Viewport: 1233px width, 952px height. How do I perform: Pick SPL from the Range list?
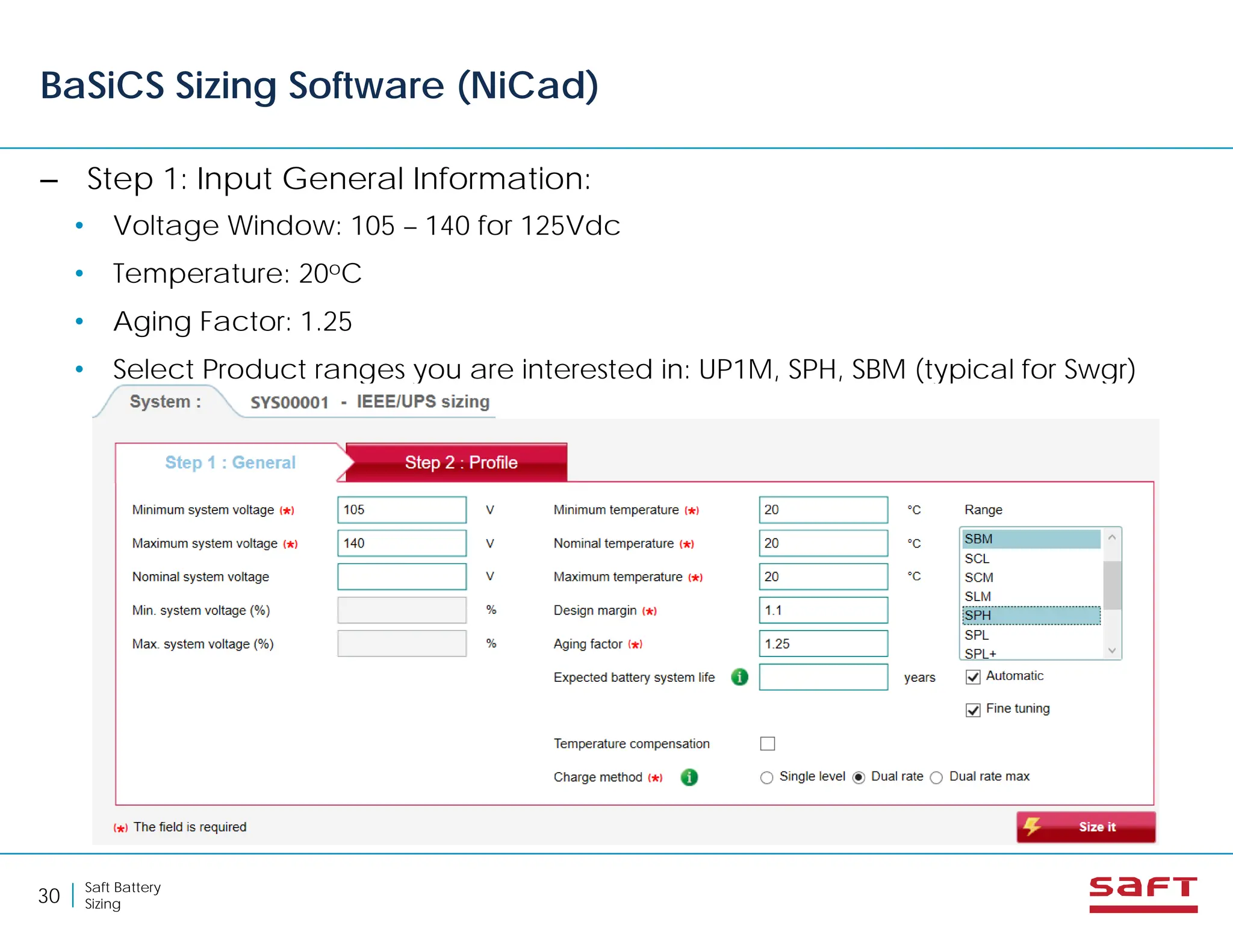[x=977, y=635]
